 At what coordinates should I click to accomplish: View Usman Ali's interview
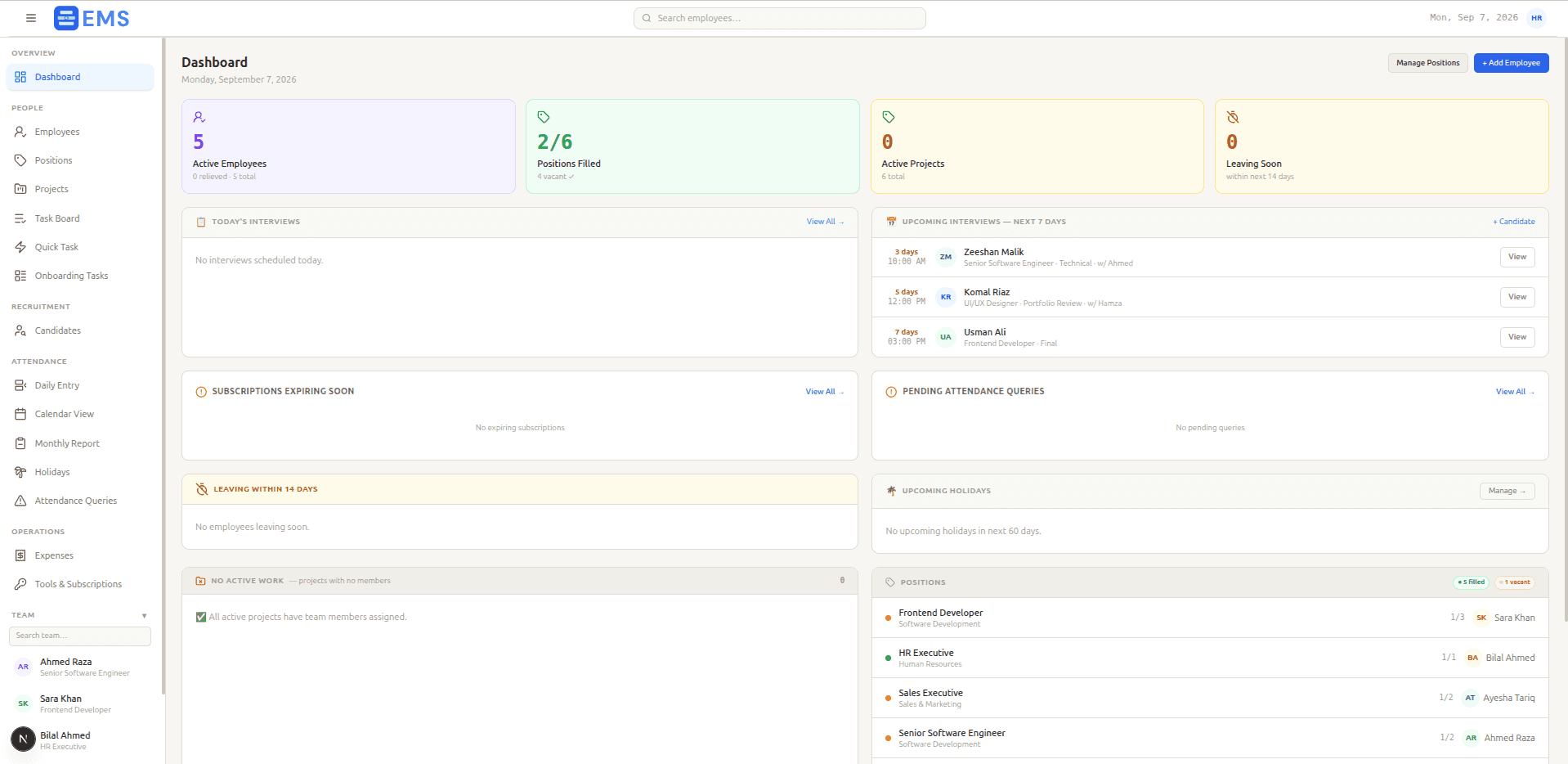[1517, 337]
